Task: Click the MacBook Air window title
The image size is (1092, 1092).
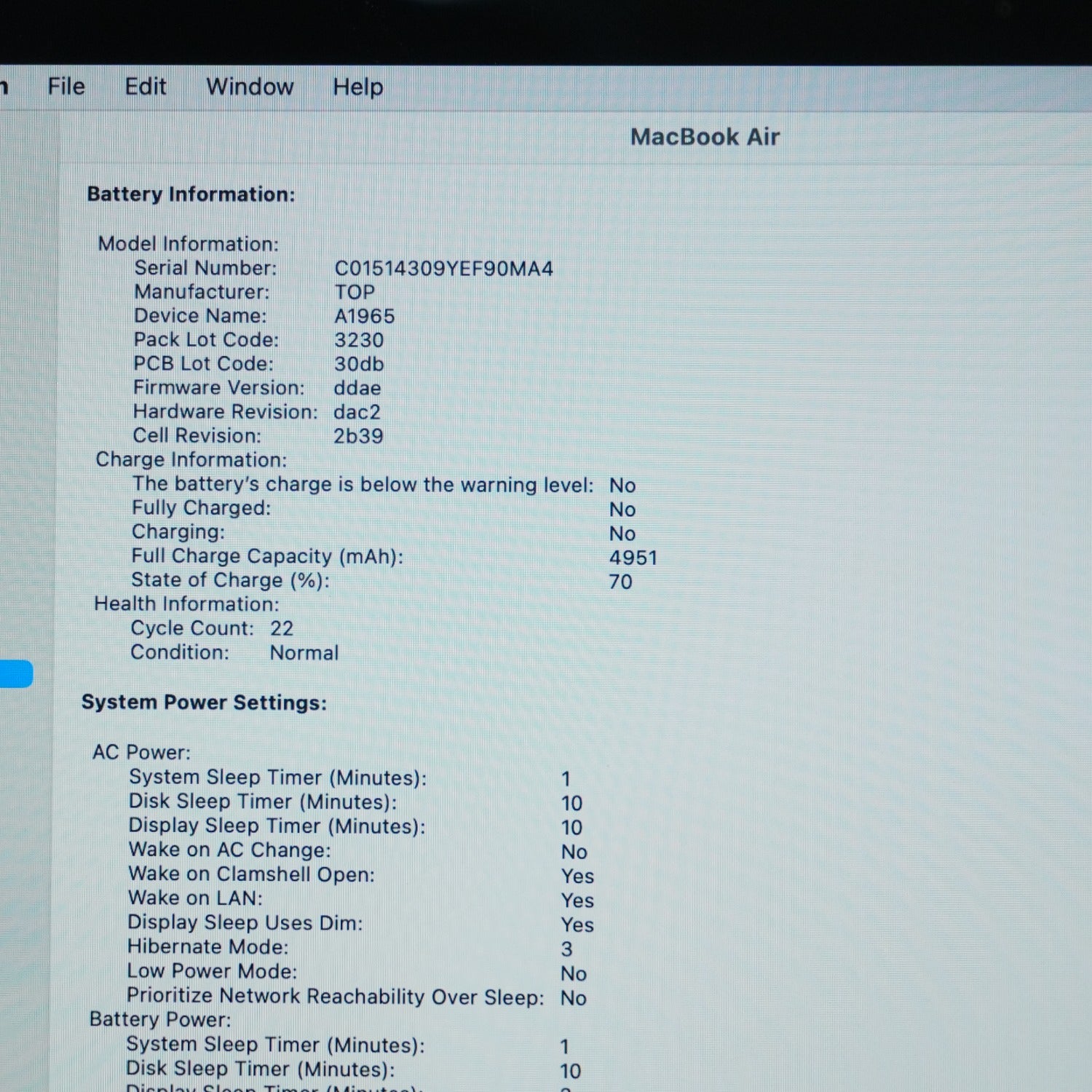Action: click(705, 137)
